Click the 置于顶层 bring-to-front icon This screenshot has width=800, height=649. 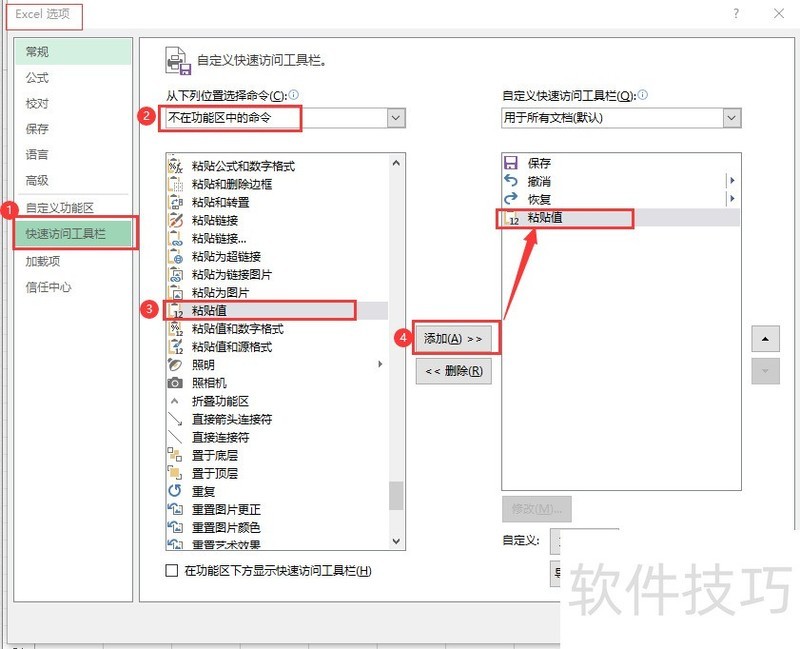pos(175,473)
